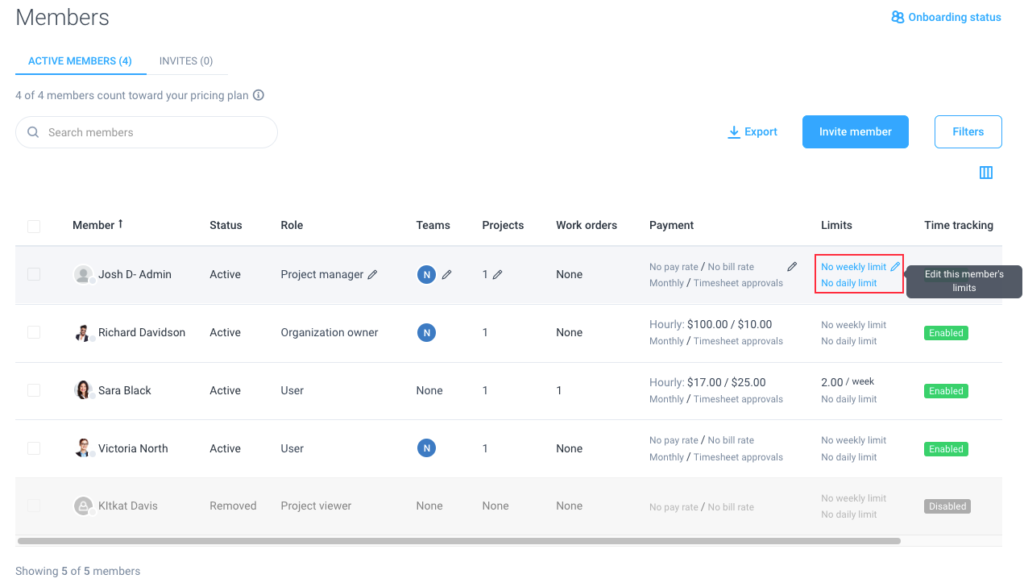This screenshot has height=587, width=1024.
Task: Open the columns customization icon
Action: 985,172
